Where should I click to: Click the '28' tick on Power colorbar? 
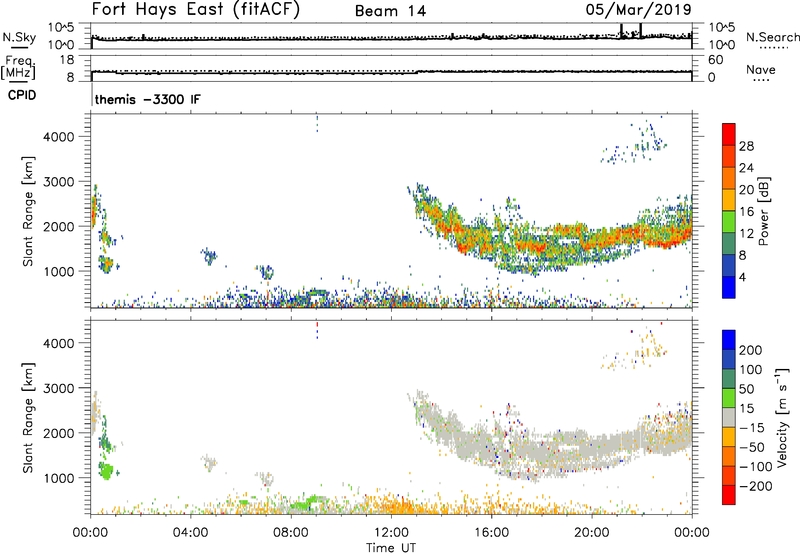pos(746,146)
